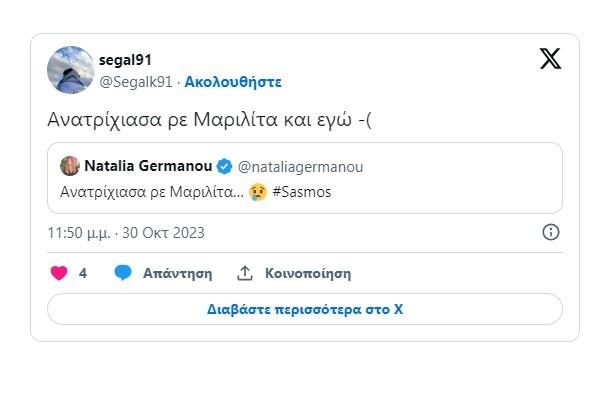Open the @nataliagermanou handle
606x397 pixels.
point(300,167)
